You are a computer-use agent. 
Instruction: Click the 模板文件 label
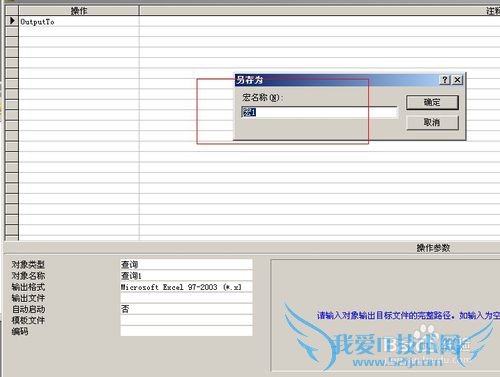click(28, 320)
